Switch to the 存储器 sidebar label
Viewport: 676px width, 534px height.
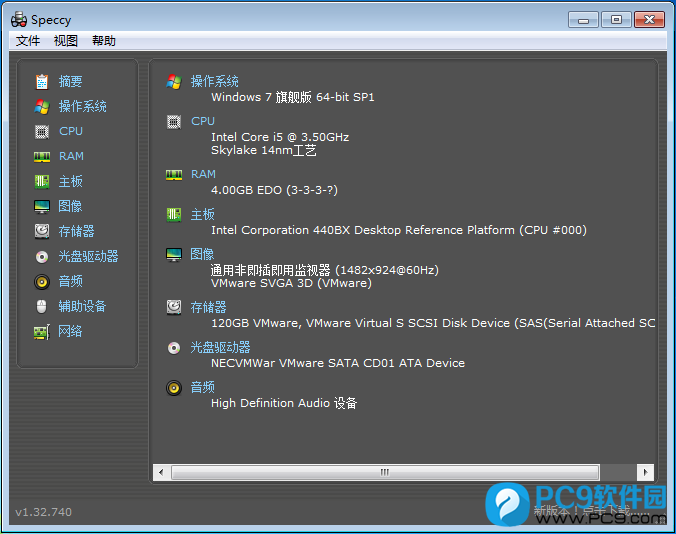(x=76, y=231)
